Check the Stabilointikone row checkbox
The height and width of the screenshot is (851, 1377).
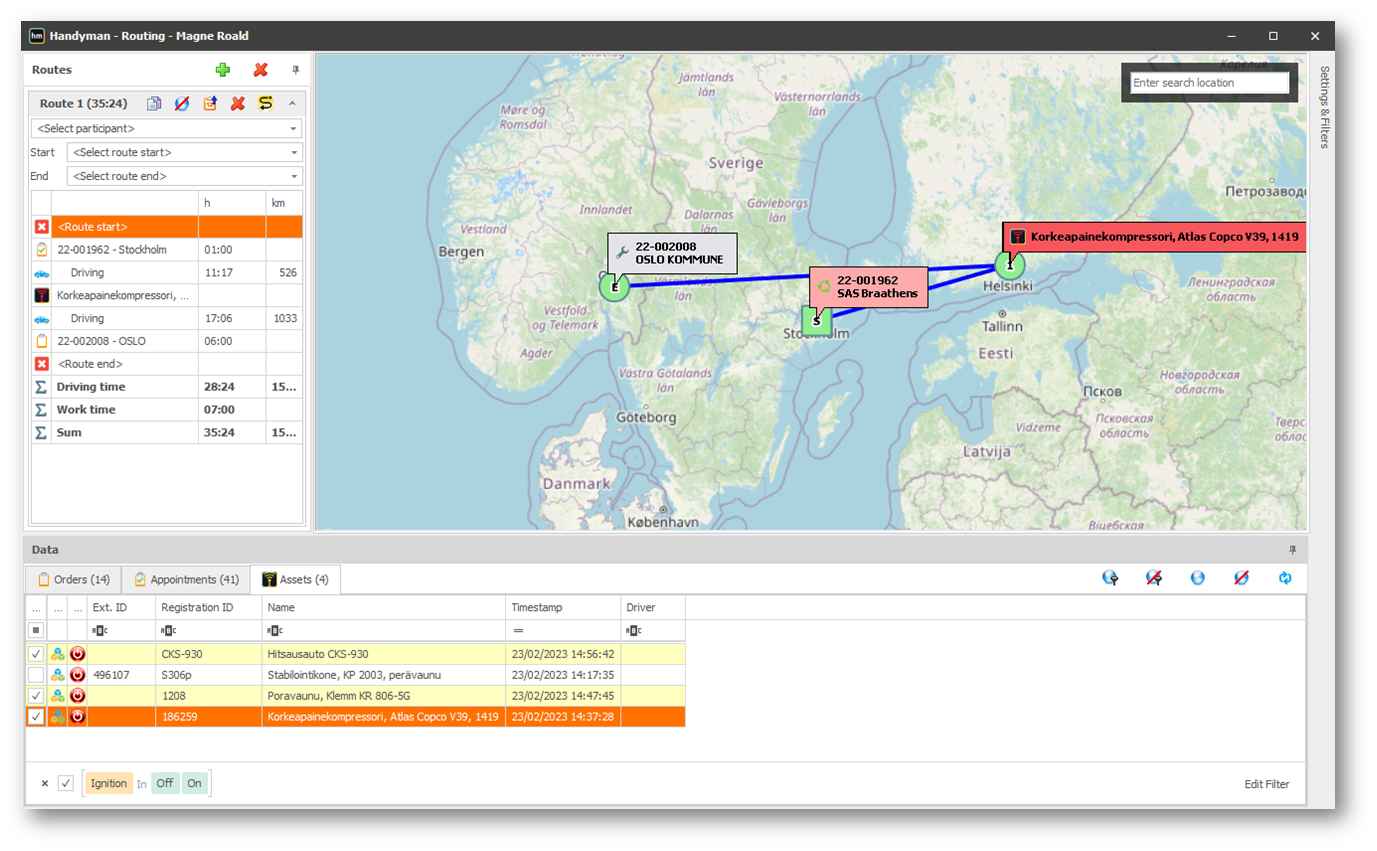click(36, 675)
